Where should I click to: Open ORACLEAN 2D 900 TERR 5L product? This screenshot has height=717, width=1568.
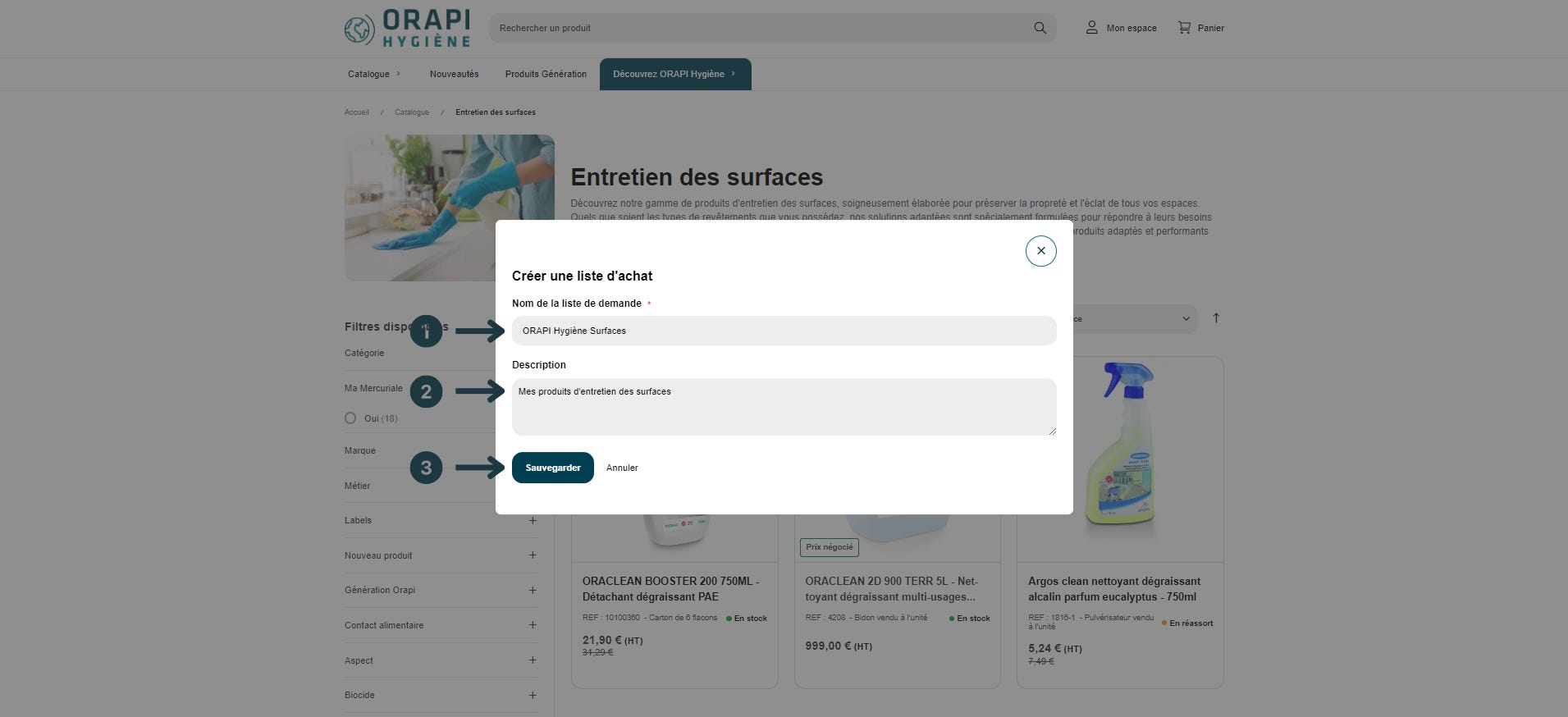pyautogui.click(x=892, y=589)
